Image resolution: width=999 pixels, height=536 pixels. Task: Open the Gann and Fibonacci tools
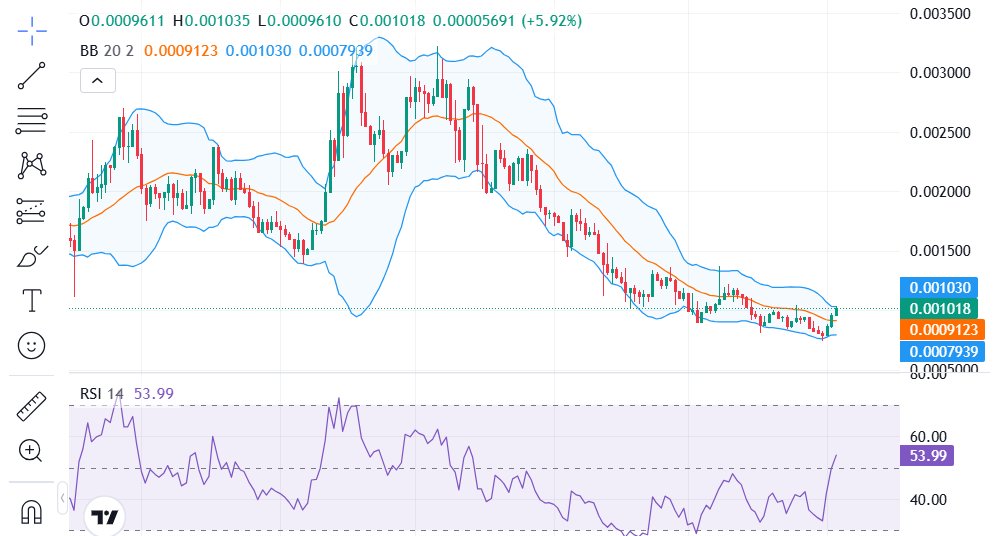pyautogui.click(x=32, y=121)
